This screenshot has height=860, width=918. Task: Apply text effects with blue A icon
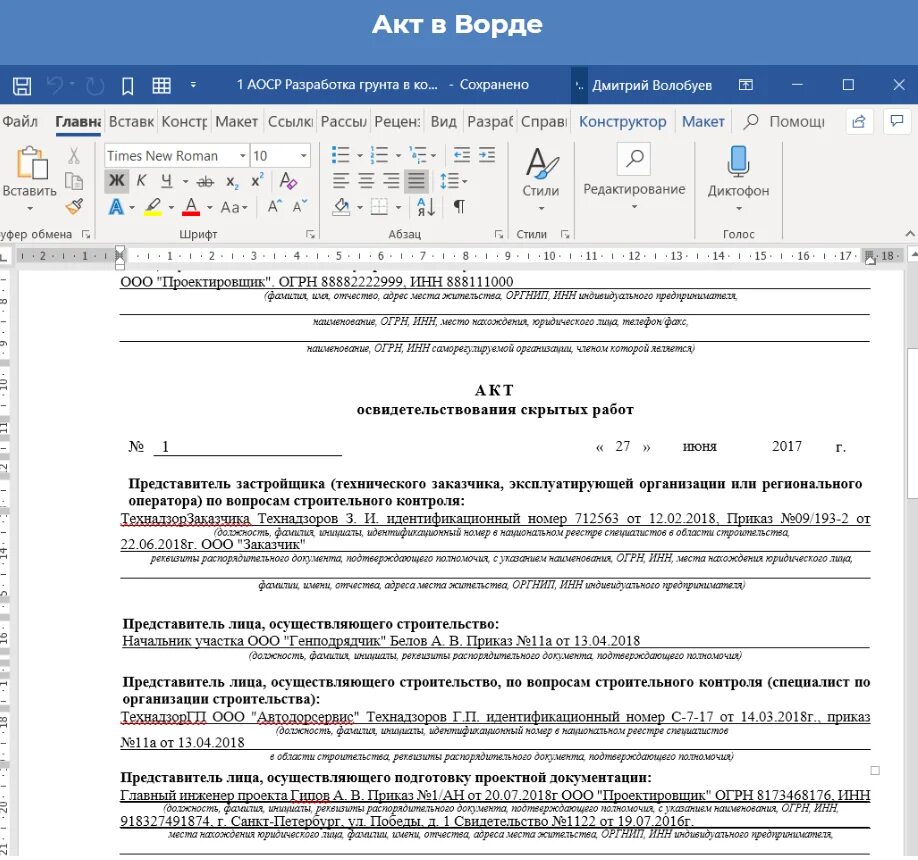click(x=117, y=207)
